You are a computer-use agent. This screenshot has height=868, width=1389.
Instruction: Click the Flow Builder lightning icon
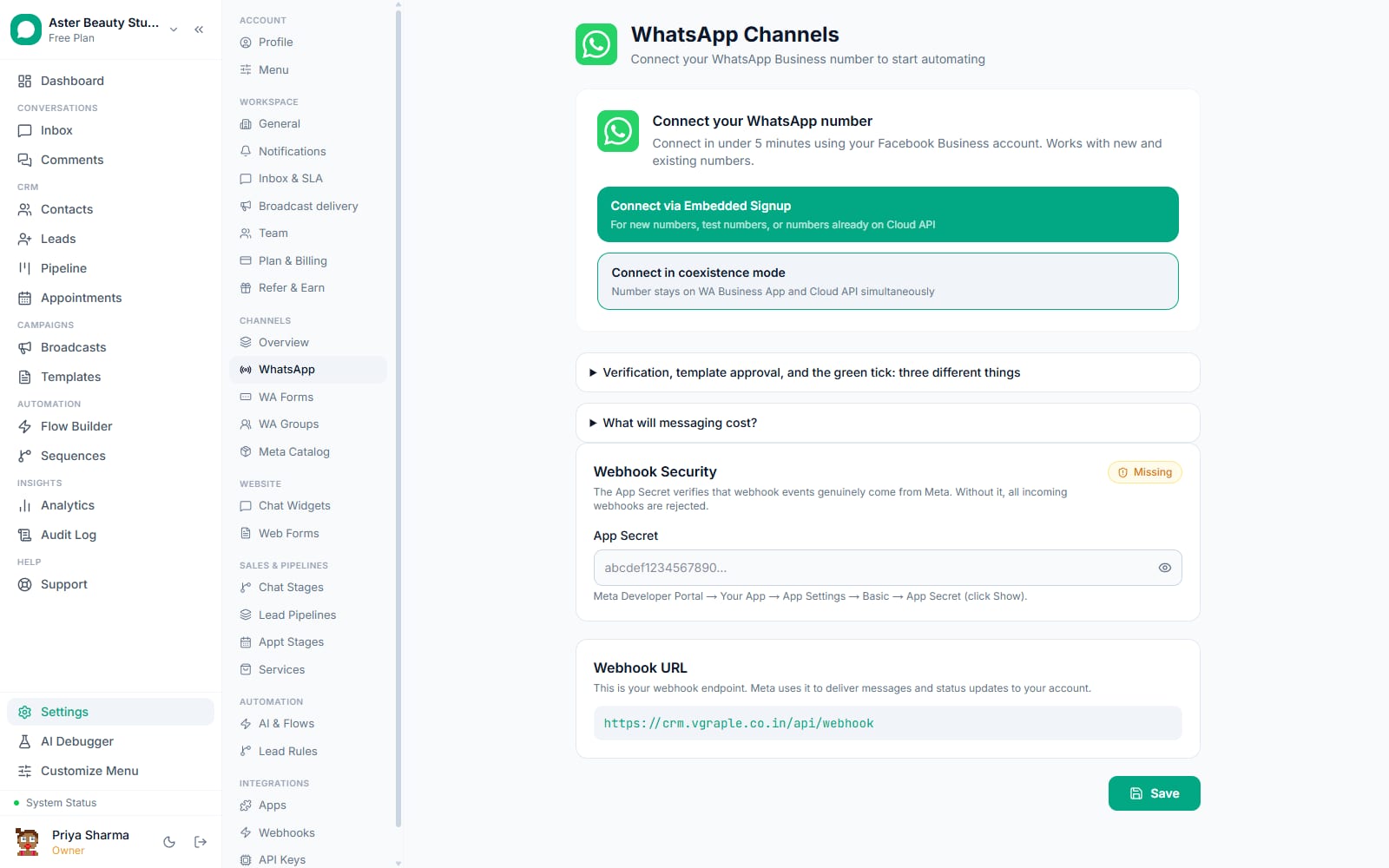tap(24, 426)
